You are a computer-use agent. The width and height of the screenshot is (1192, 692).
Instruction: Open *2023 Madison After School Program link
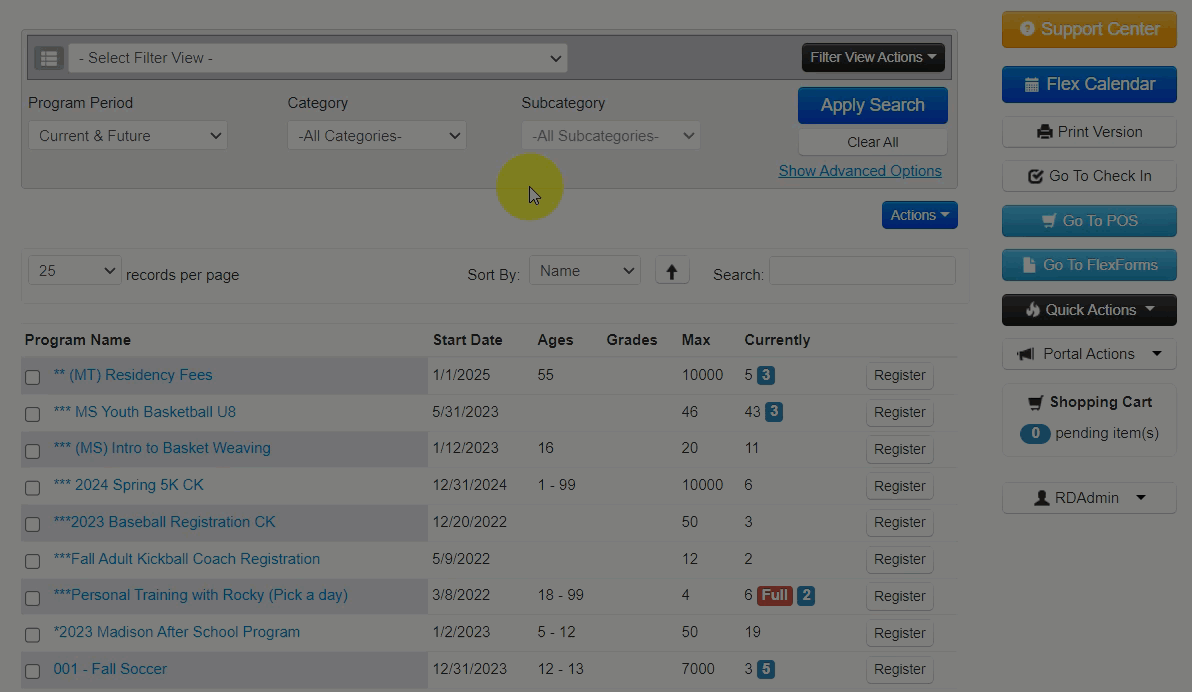[x=176, y=632]
